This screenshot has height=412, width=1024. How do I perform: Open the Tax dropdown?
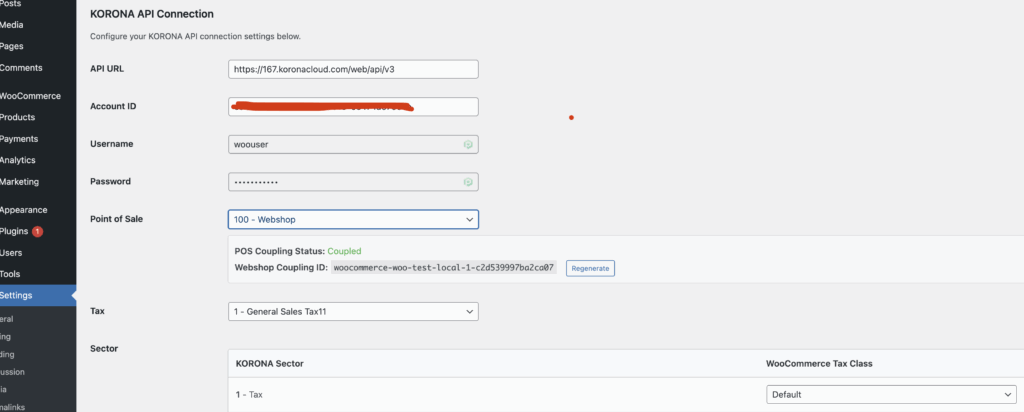coord(353,311)
